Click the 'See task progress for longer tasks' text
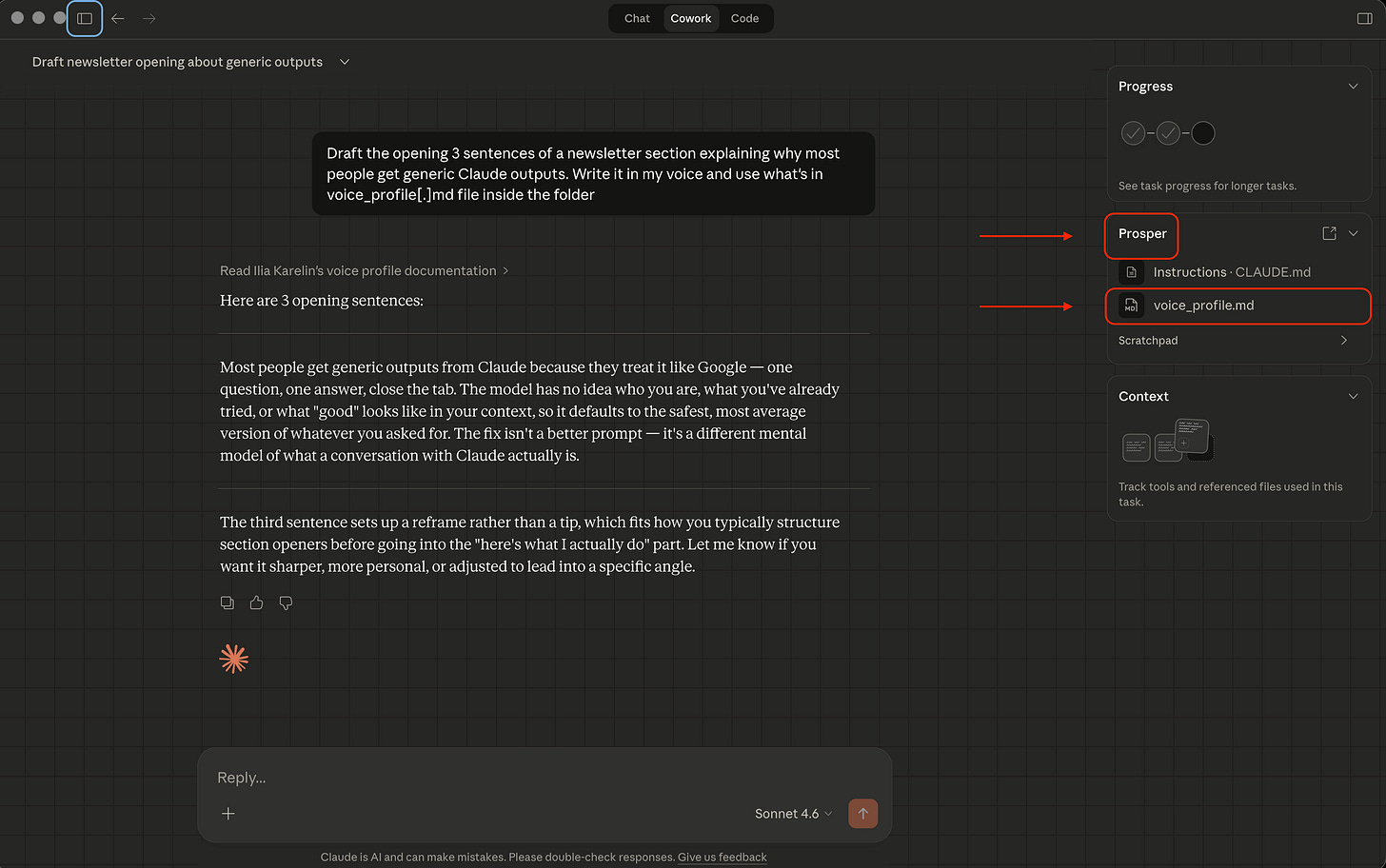Screen dimensions: 1386x868 tap(1207, 186)
